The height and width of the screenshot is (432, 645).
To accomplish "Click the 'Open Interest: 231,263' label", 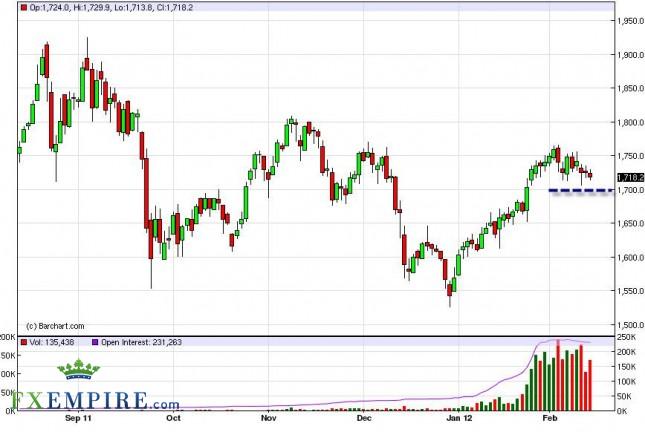I will [142, 342].
